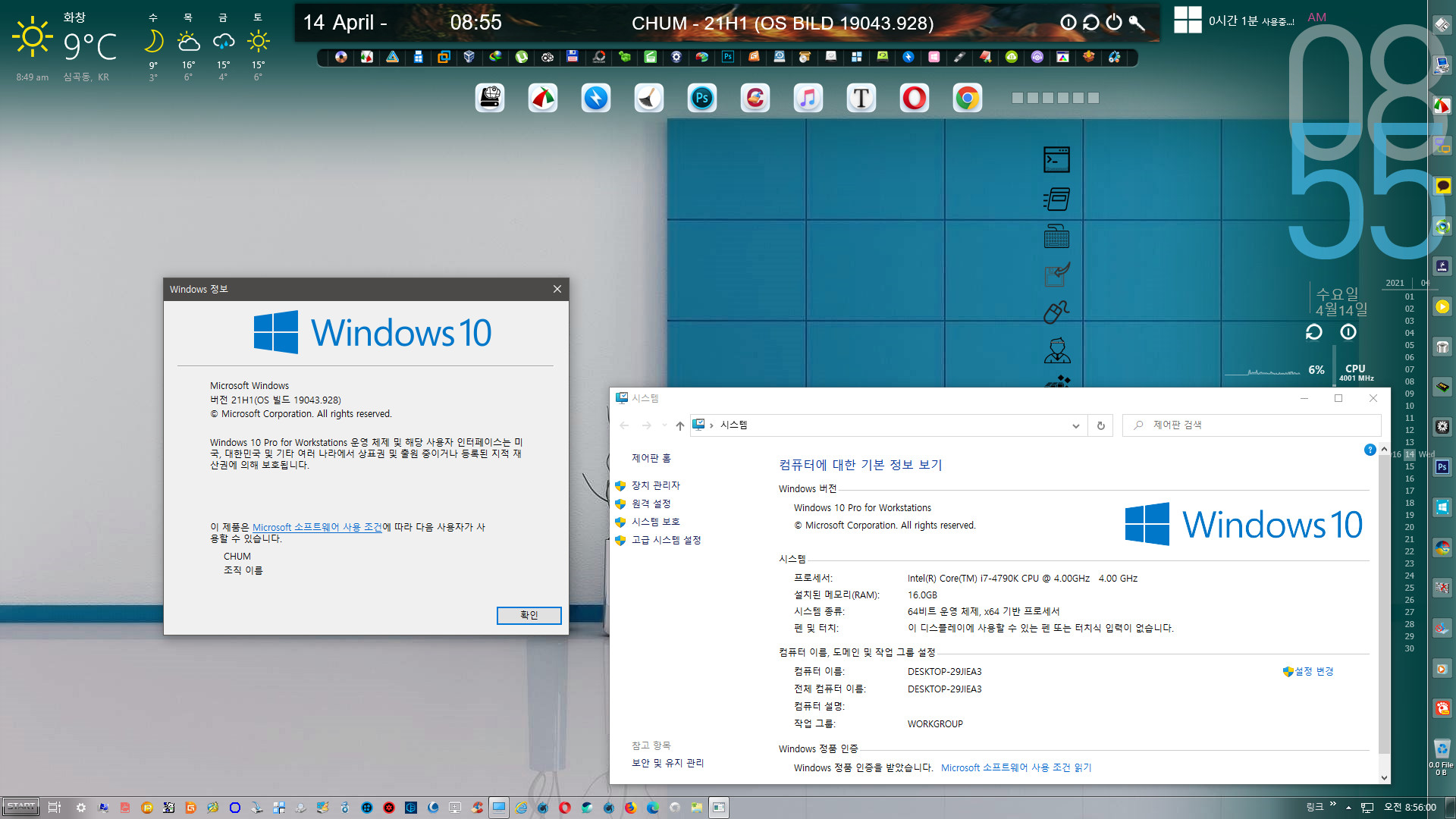
Task: Launch the broom cleaner app in dock
Action: tap(649, 99)
